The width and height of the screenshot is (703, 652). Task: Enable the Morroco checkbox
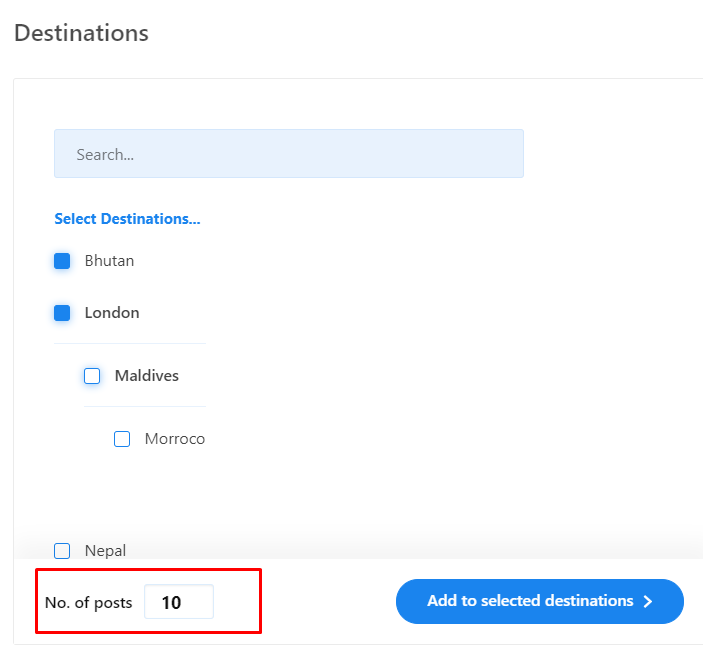[122, 439]
